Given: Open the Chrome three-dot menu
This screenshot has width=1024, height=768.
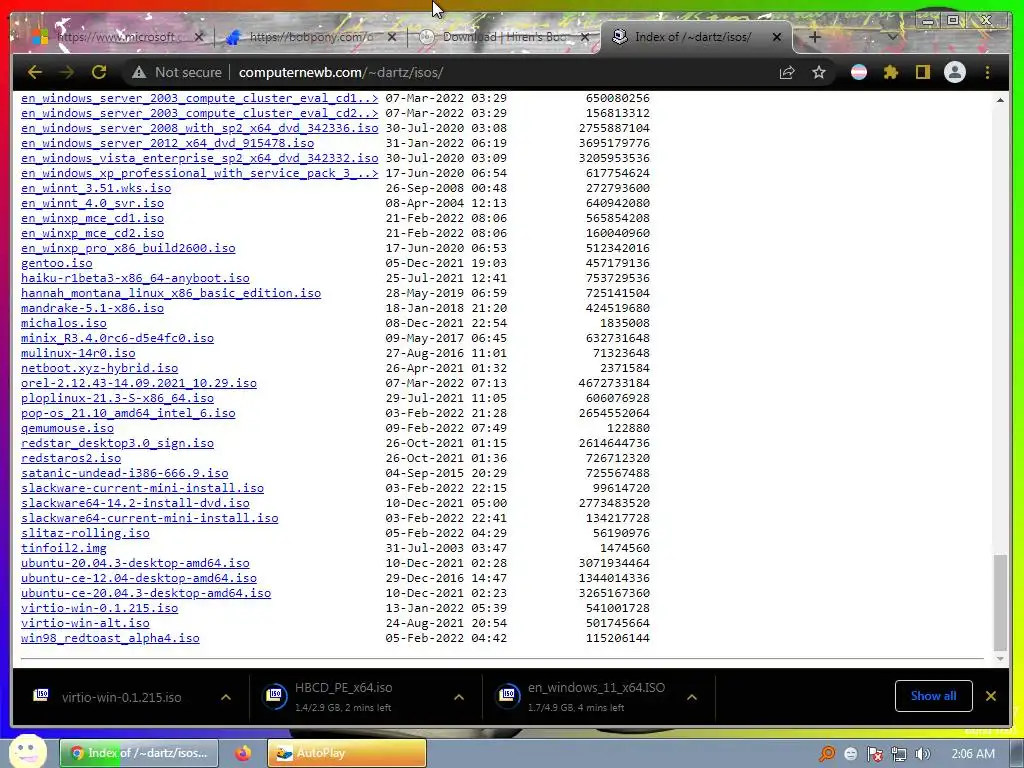Looking at the screenshot, I should pyautogui.click(x=987, y=72).
